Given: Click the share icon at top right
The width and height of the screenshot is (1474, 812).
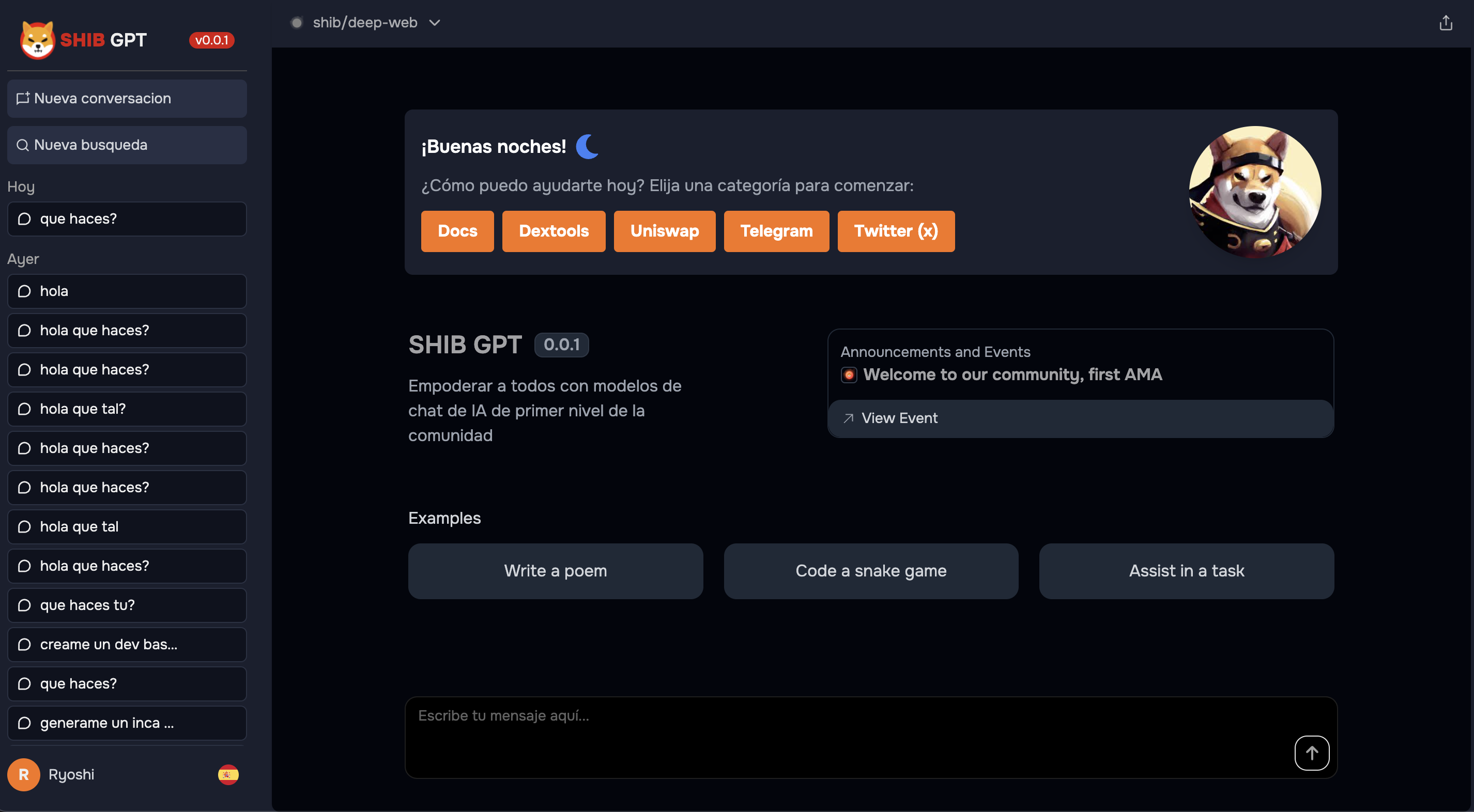Looking at the screenshot, I should click(1446, 23).
